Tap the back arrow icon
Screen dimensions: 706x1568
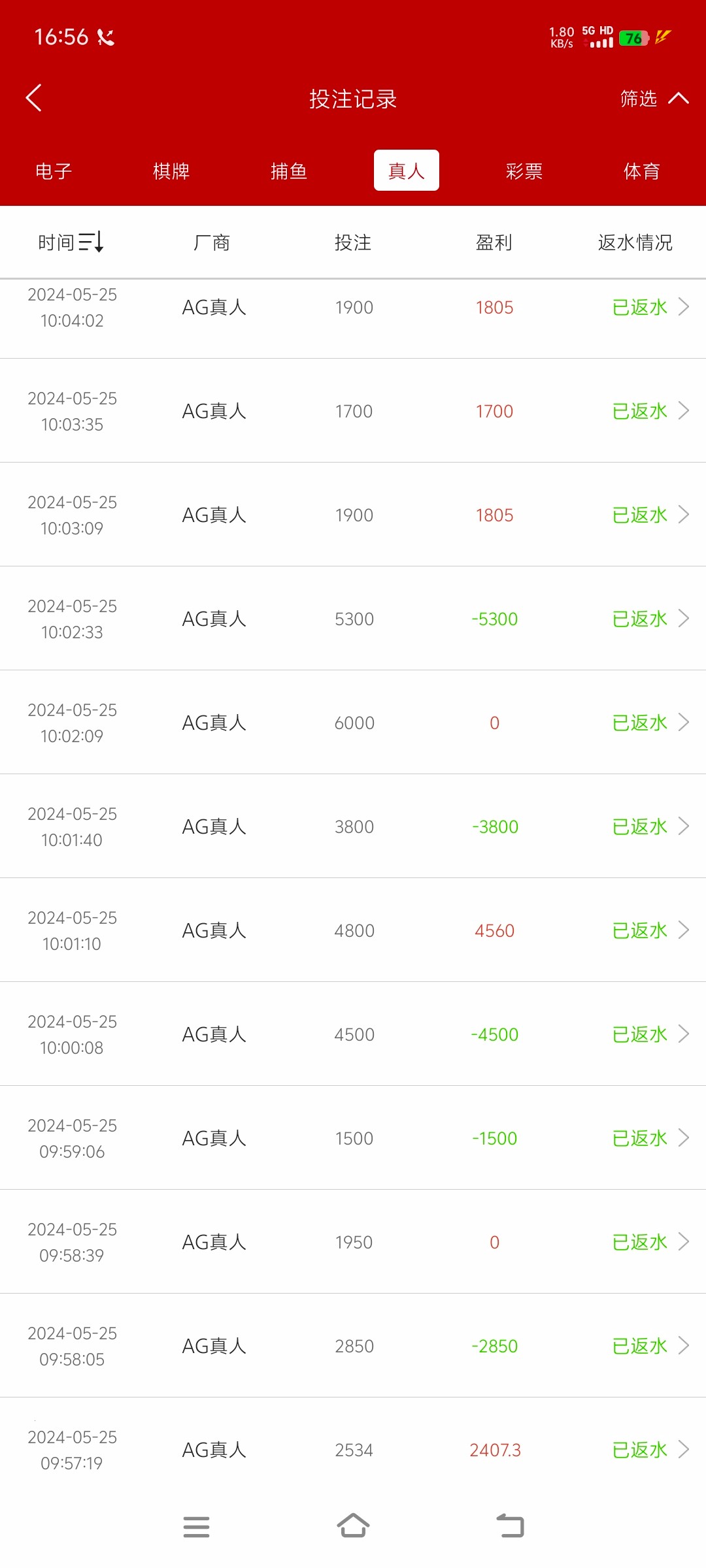pos(34,98)
